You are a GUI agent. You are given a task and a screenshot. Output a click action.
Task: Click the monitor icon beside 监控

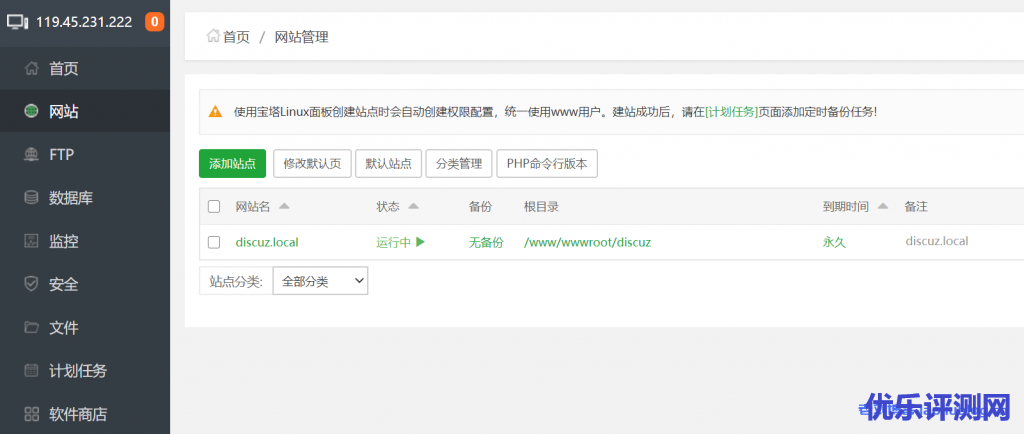pos(31,241)
